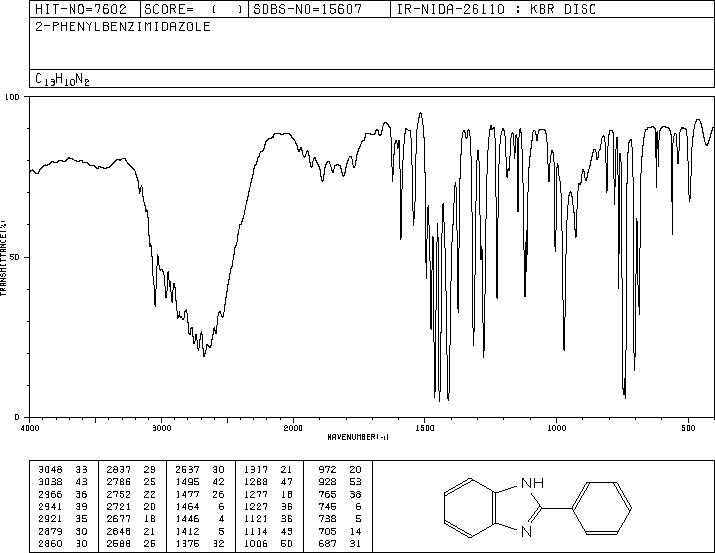Click peak table entry 2588
This screenshot has width=715, height=553.
[119, 543]
